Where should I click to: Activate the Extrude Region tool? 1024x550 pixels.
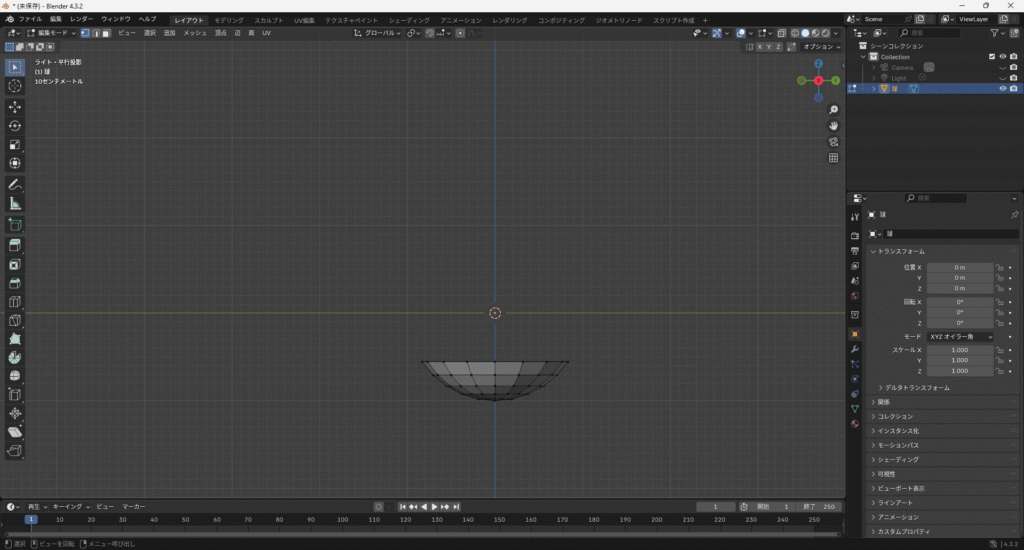(x=14, y=246)
